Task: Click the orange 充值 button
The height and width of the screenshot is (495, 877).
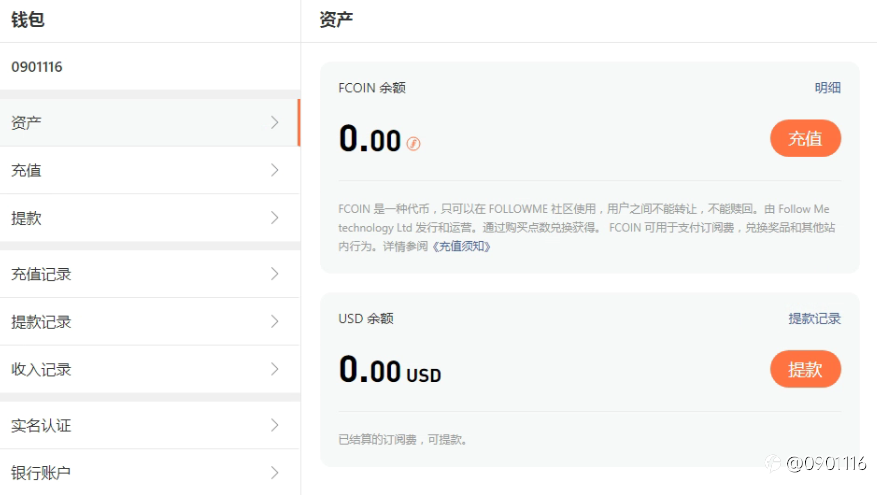Action: [x=805, y=138]
